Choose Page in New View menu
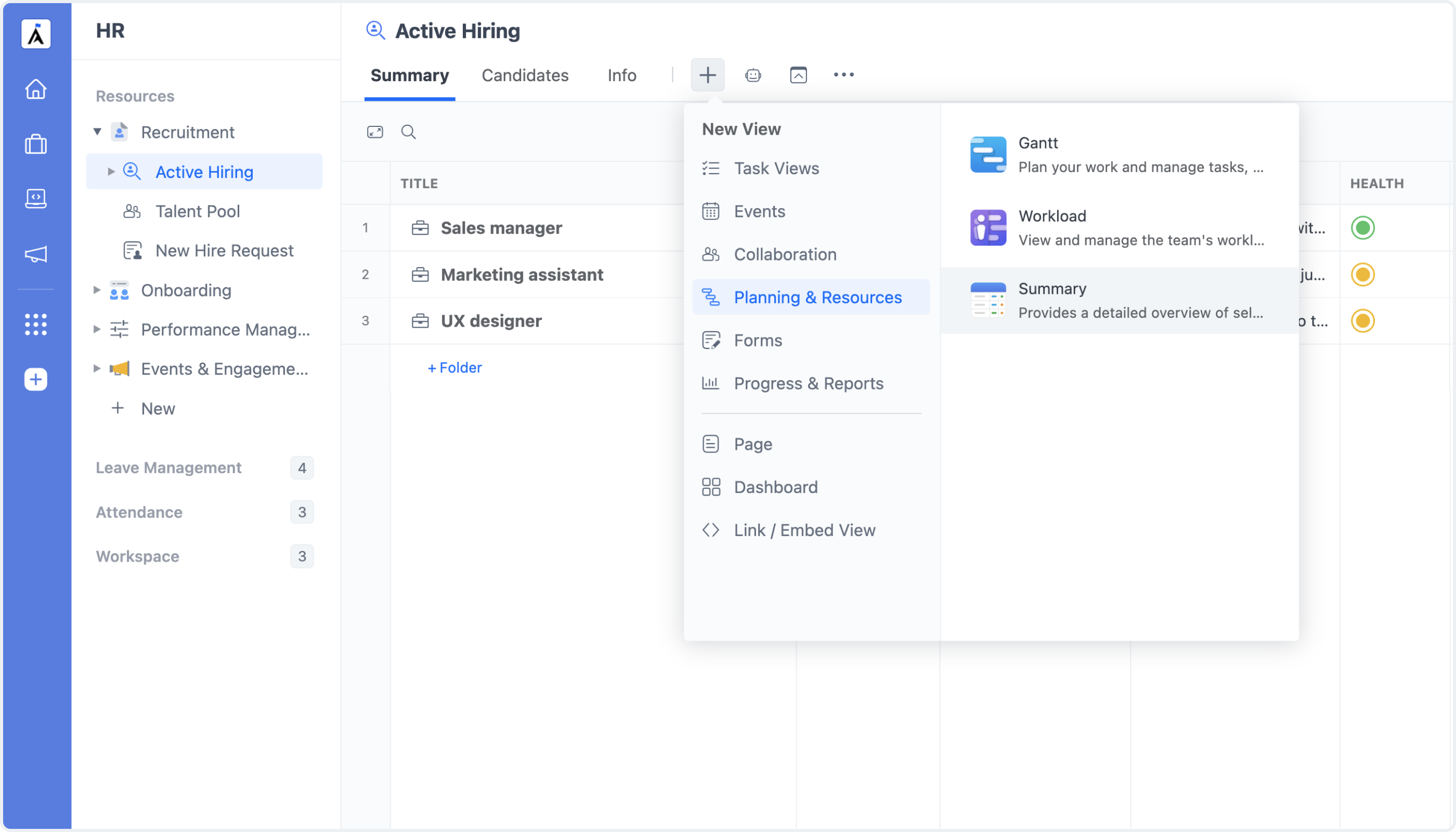 click(811, 445)
